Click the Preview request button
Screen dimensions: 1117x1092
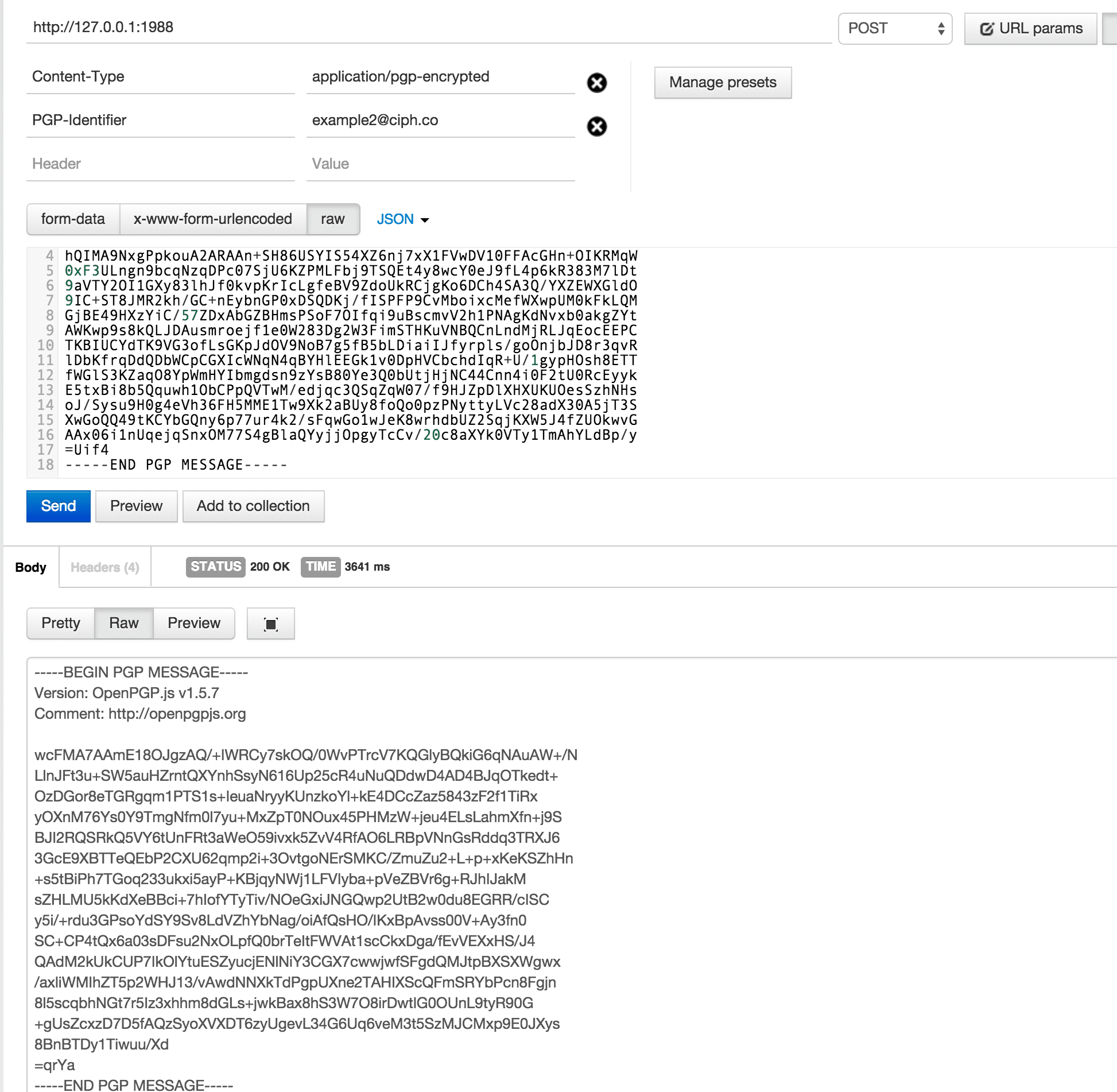pyautogui.click(x=136, y=506)
